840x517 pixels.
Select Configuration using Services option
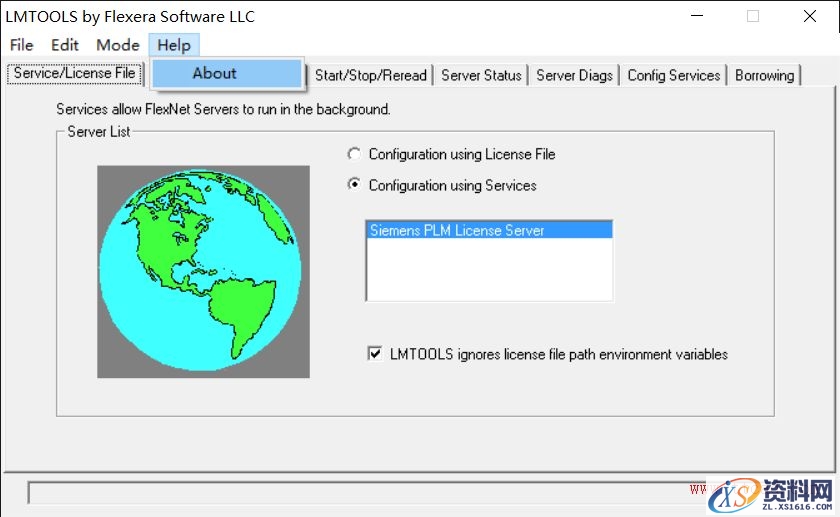tap(353, 185)
